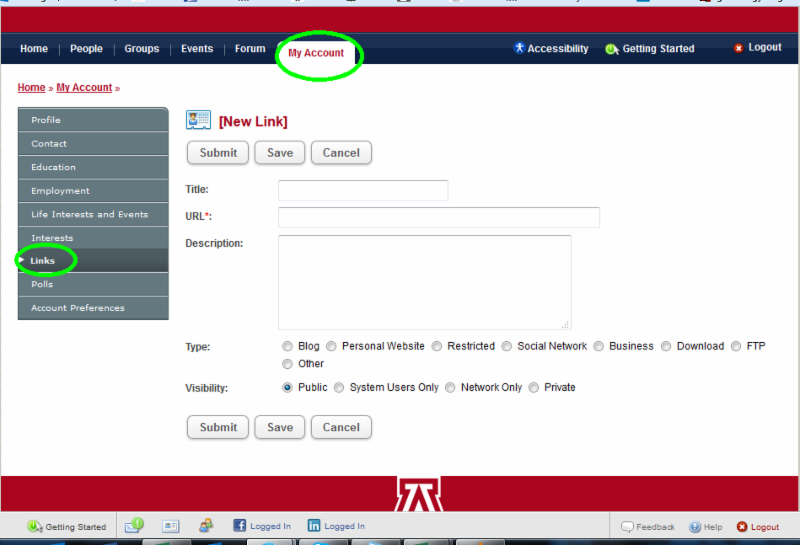
Task: Select Restricted link type
Action: (x=437, y=346)
